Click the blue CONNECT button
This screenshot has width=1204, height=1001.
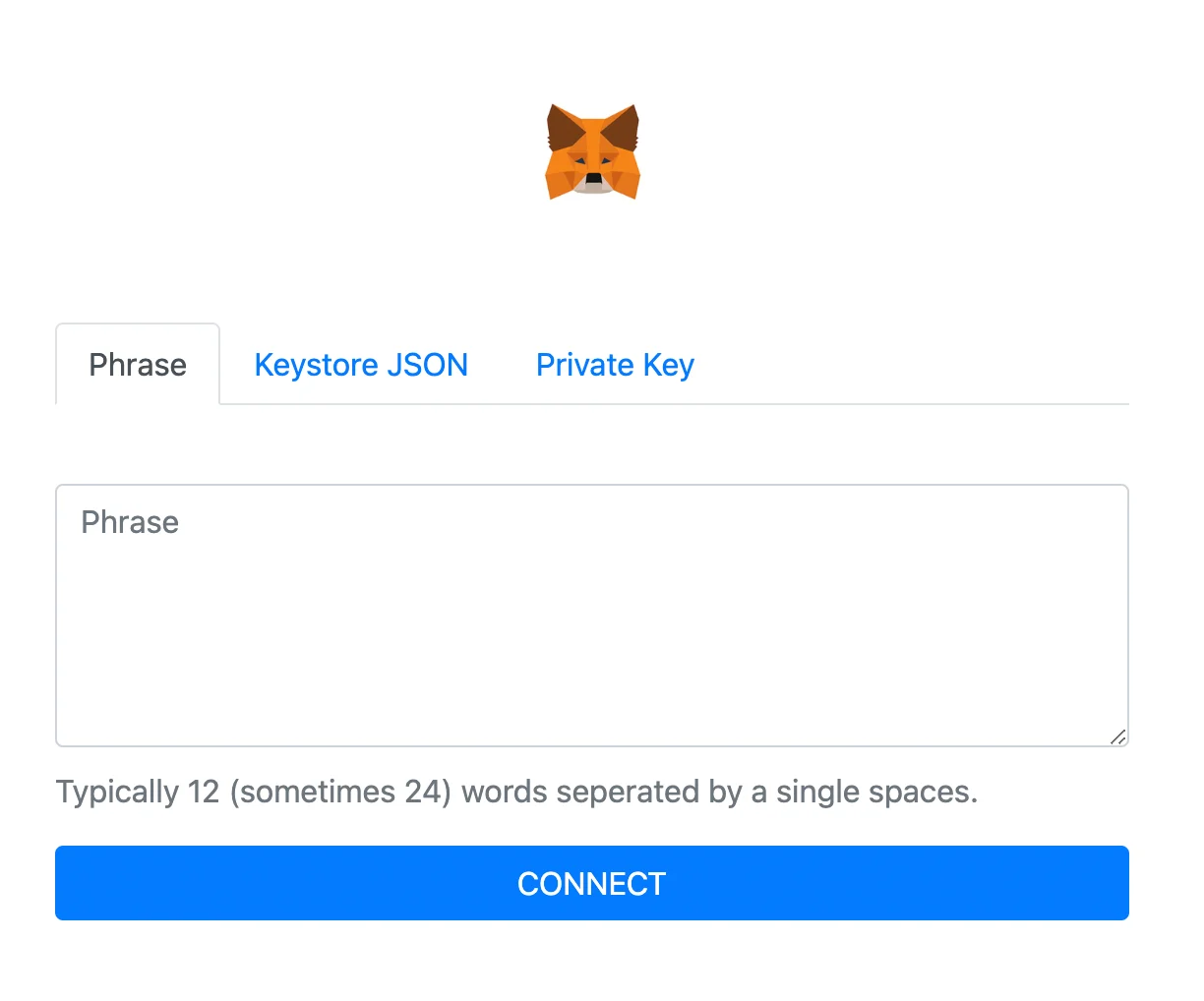coord(592,883)
